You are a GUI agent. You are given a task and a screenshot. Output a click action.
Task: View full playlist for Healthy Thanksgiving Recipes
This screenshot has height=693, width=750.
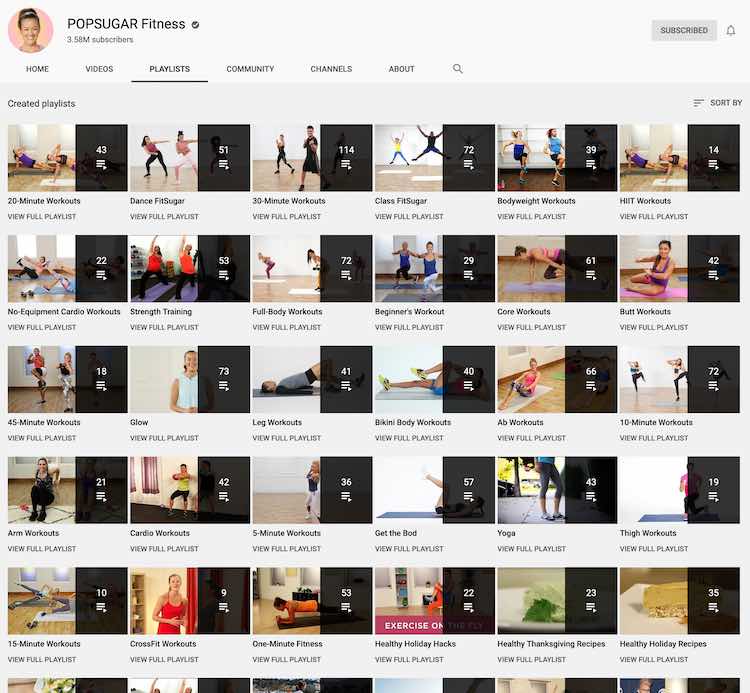tap(531, 659)
